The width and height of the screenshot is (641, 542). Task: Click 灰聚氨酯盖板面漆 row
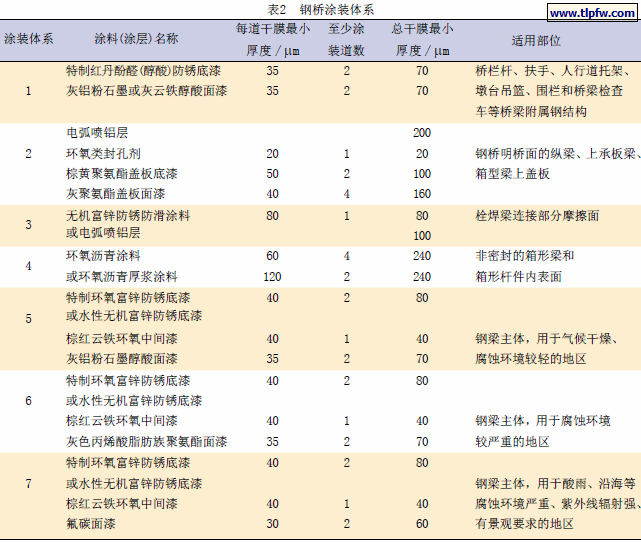116,194
